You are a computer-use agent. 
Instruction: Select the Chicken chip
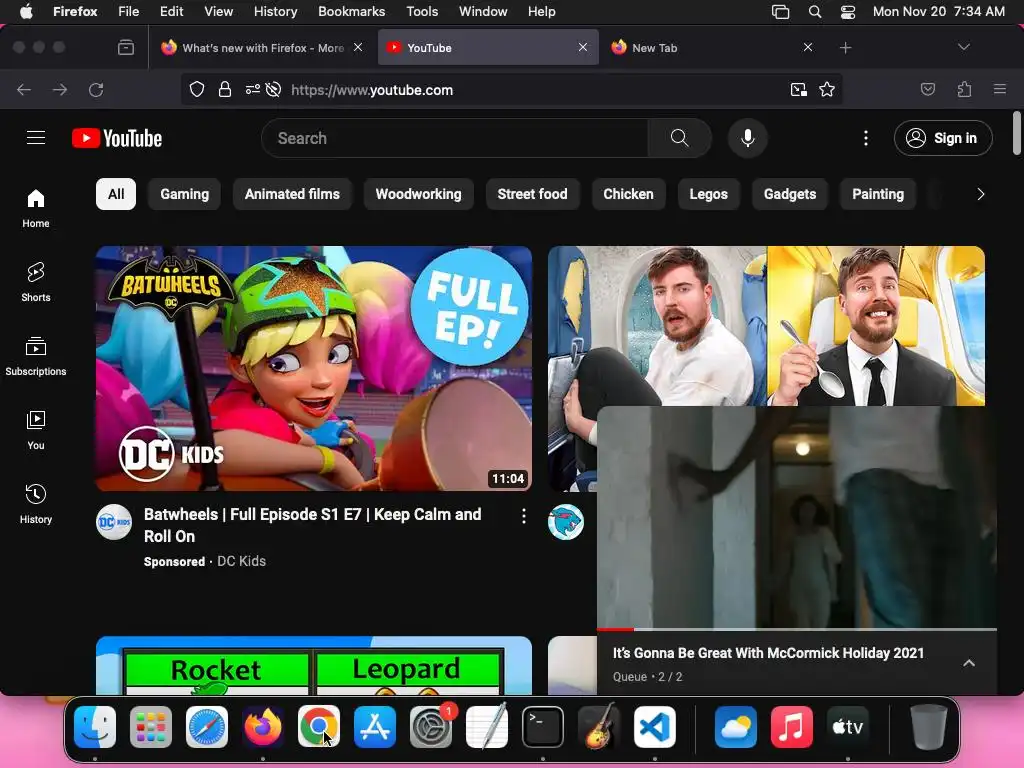tap(628, 194)
